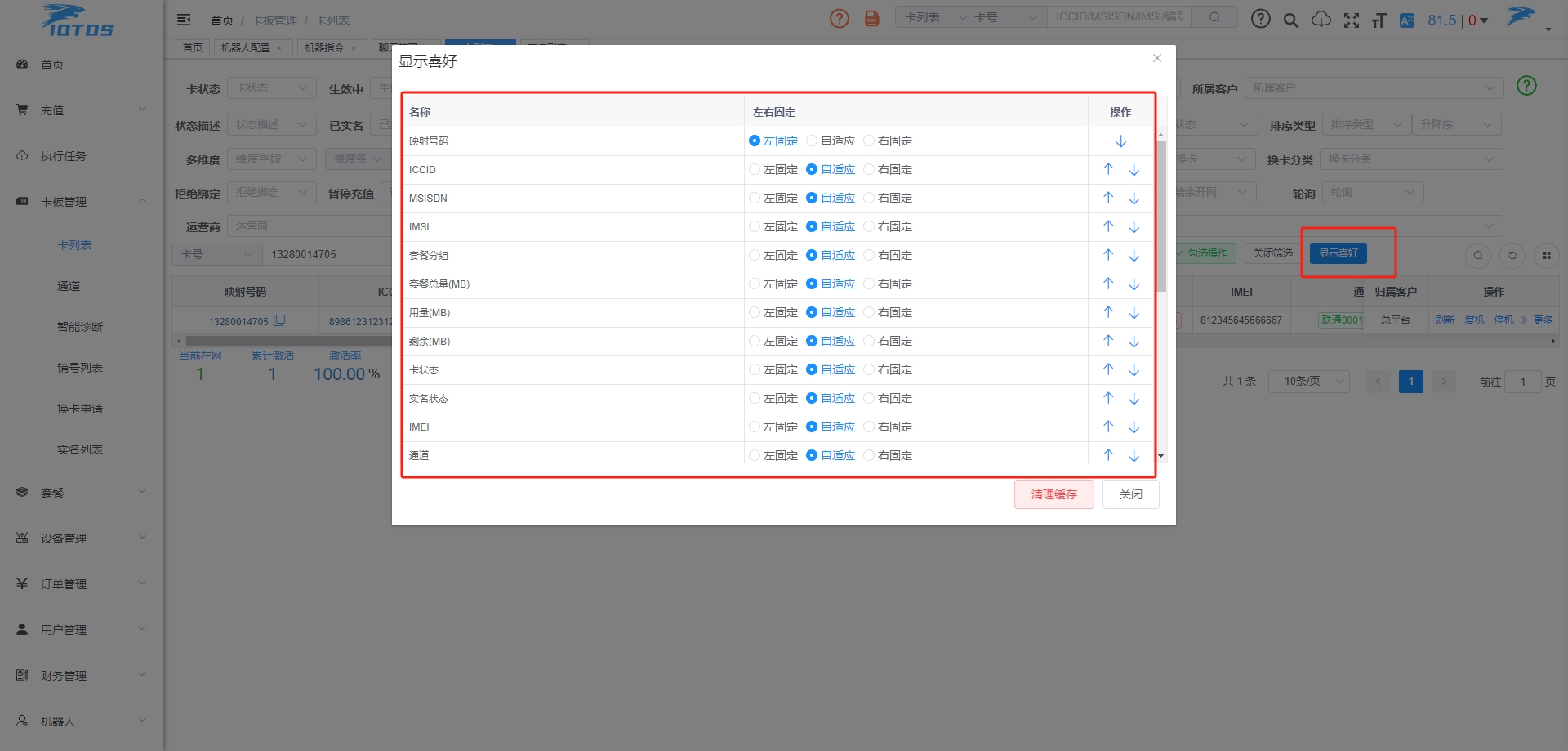This screenshot has width=1568, height=751.
Task: Move IMEI row up
Action: point(1108,427)
